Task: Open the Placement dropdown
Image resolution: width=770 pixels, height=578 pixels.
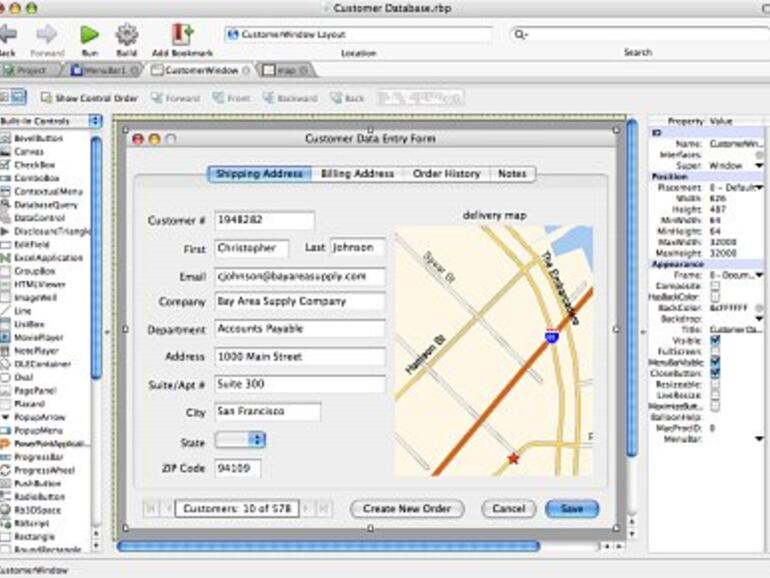Action: coord(759,188)
